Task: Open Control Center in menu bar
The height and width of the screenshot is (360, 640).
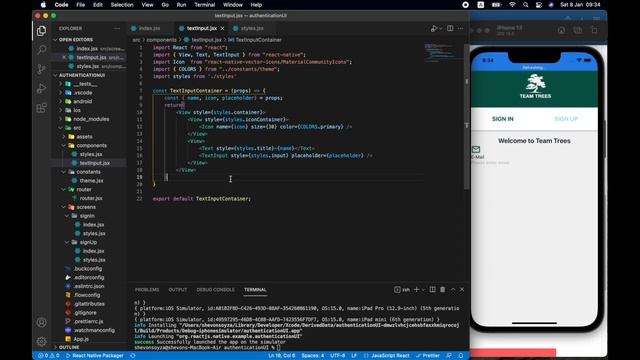Action: [539, 5]
